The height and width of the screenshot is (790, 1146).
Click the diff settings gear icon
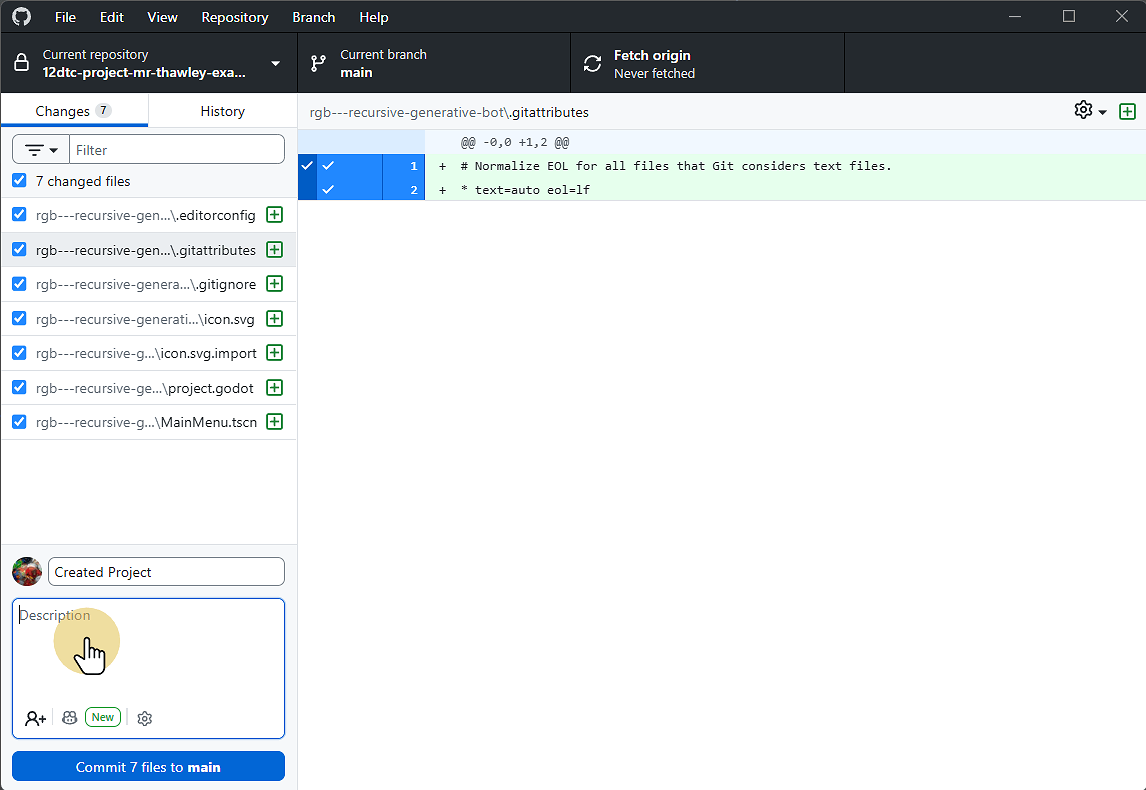click(x=1083, y=110)
